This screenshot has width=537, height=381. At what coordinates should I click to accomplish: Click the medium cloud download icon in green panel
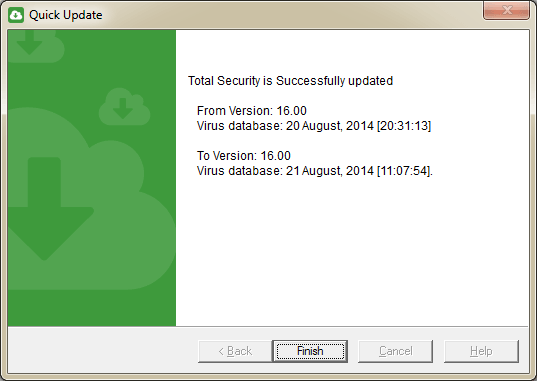pyautogui.click(x=124, y=107)
